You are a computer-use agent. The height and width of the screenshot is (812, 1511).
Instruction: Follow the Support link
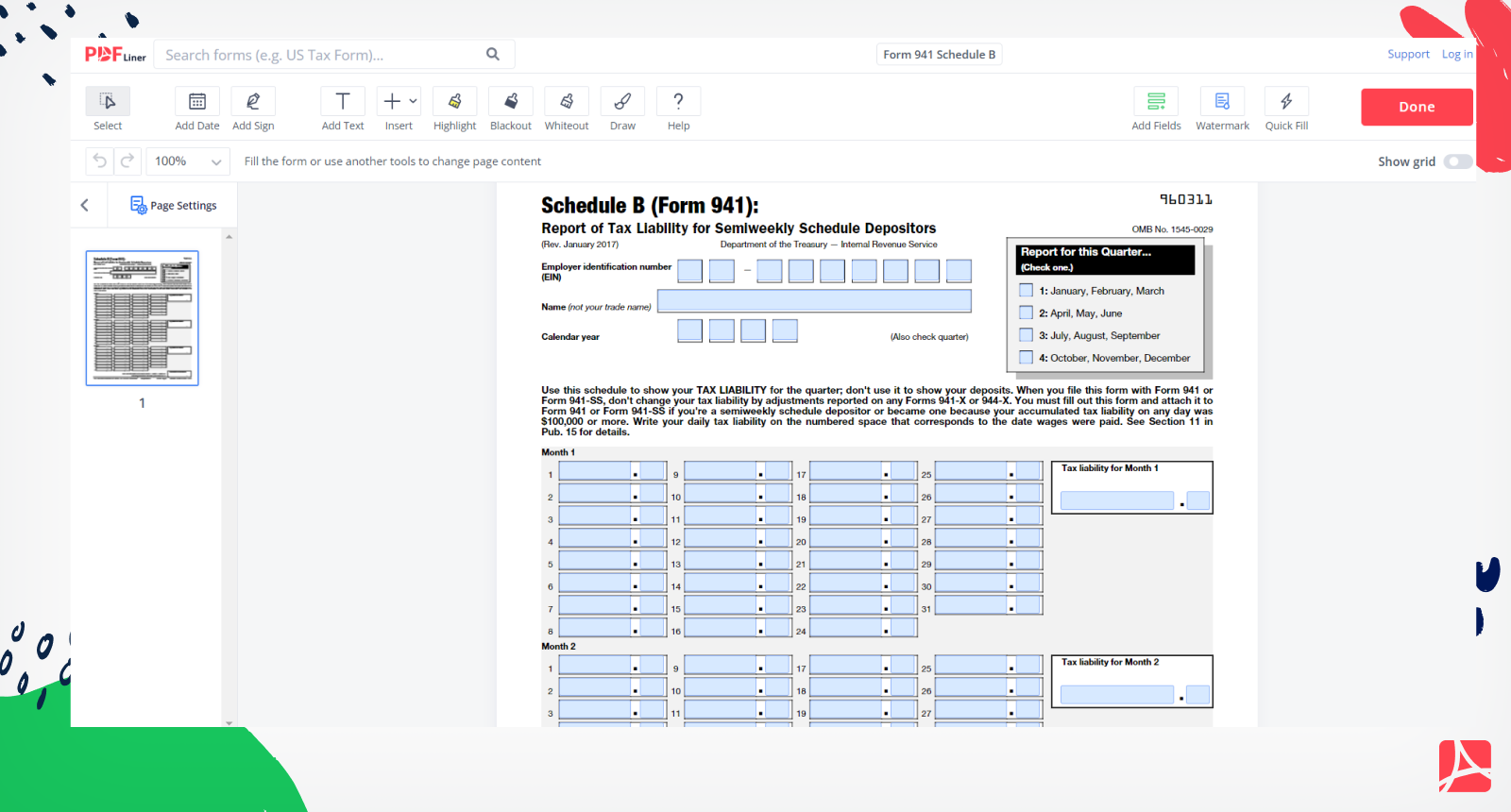(1407, 55)
